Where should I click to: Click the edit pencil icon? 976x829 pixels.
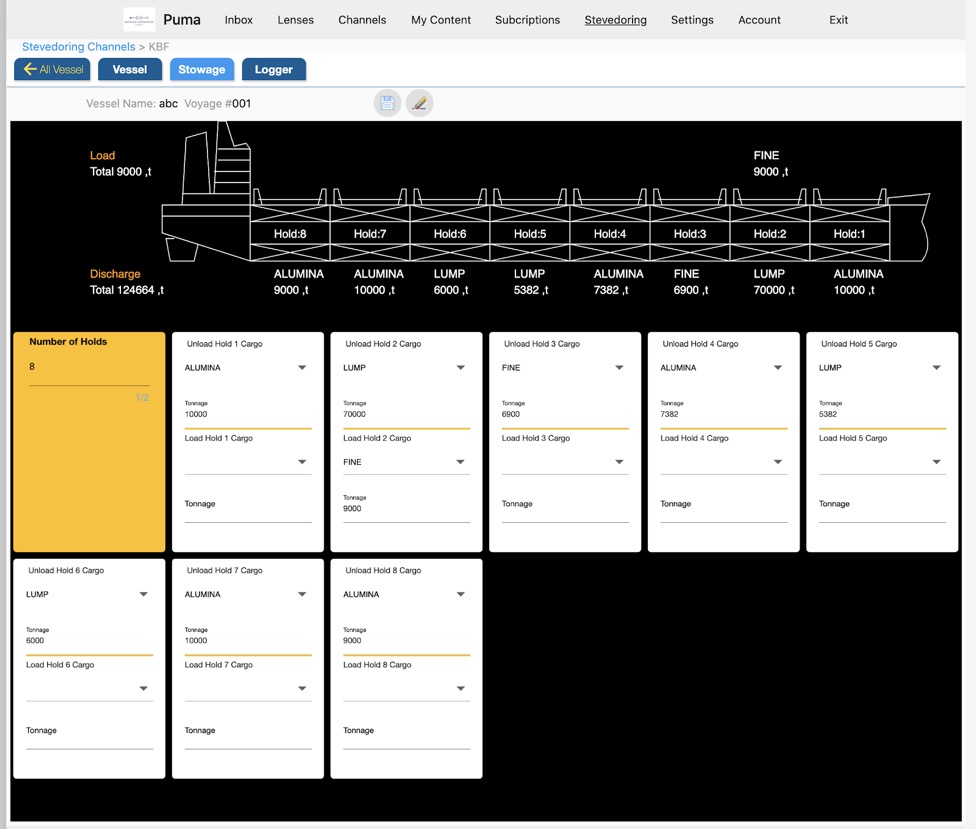[420, 103]
